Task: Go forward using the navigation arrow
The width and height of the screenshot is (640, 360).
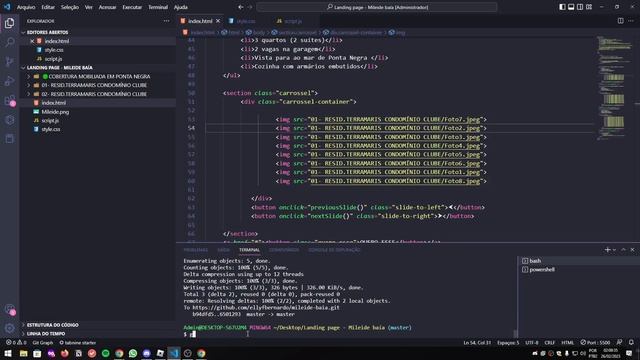Action: point(250,7)
